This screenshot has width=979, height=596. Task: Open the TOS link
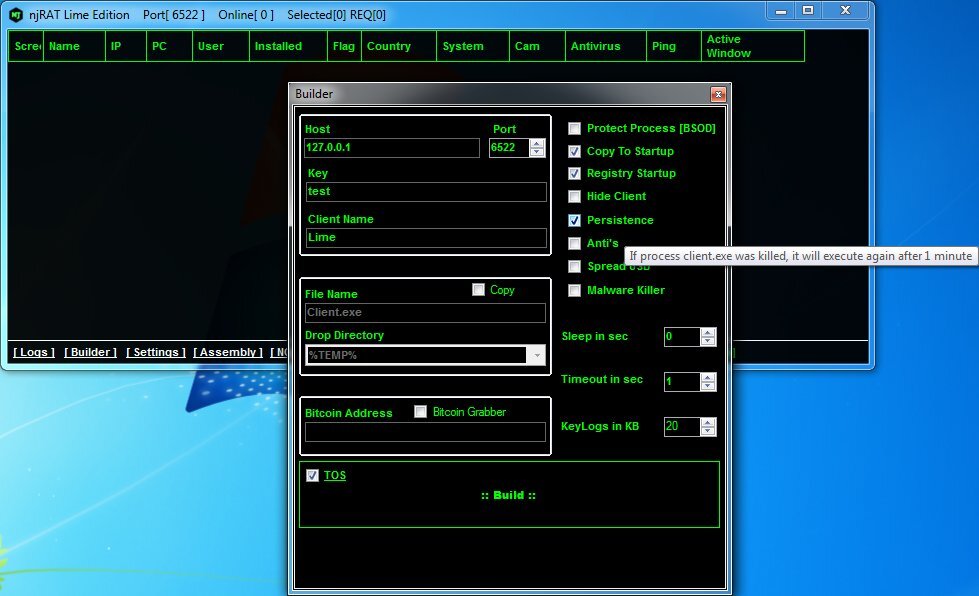[x=335, y=476]
